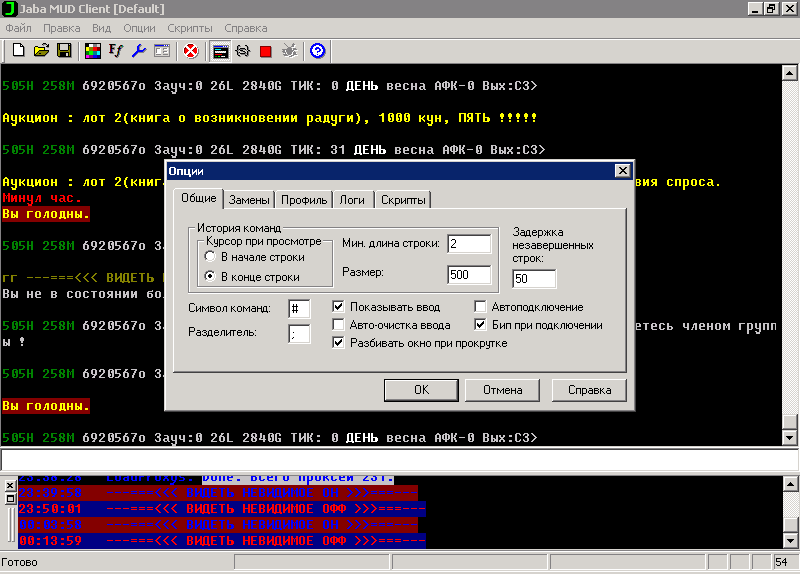The image size is (800, 574).
Task: Click the open folder toolbar icon
Action: pos(41,50)
